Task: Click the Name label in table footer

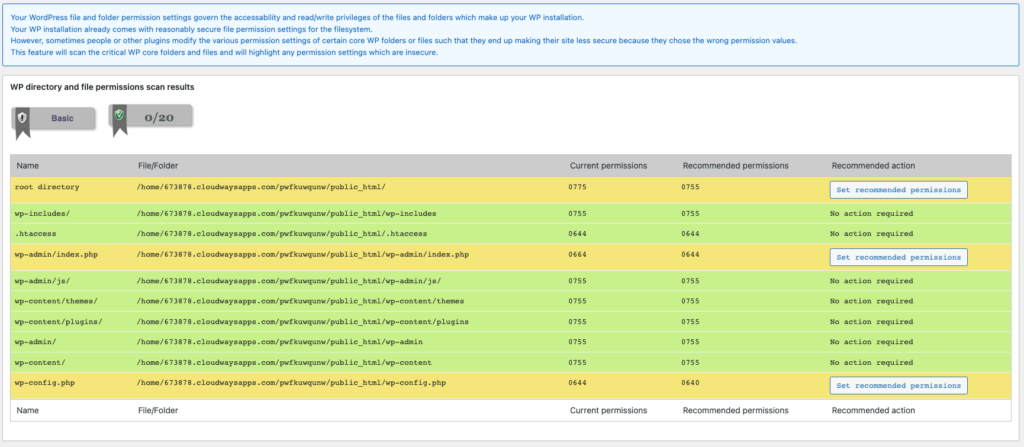Action: click(27, 410)
